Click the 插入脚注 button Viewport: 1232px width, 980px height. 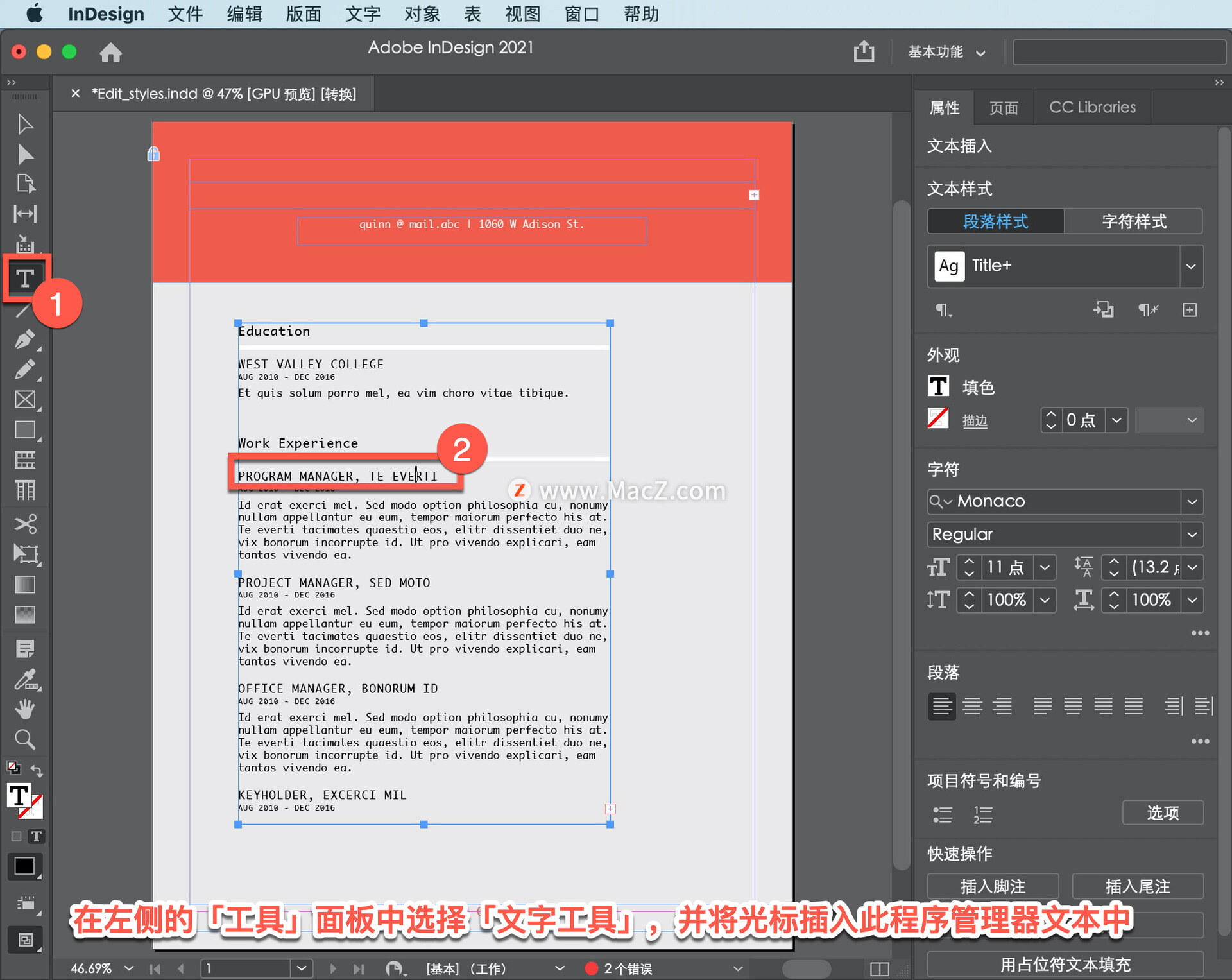pos(992,886)
